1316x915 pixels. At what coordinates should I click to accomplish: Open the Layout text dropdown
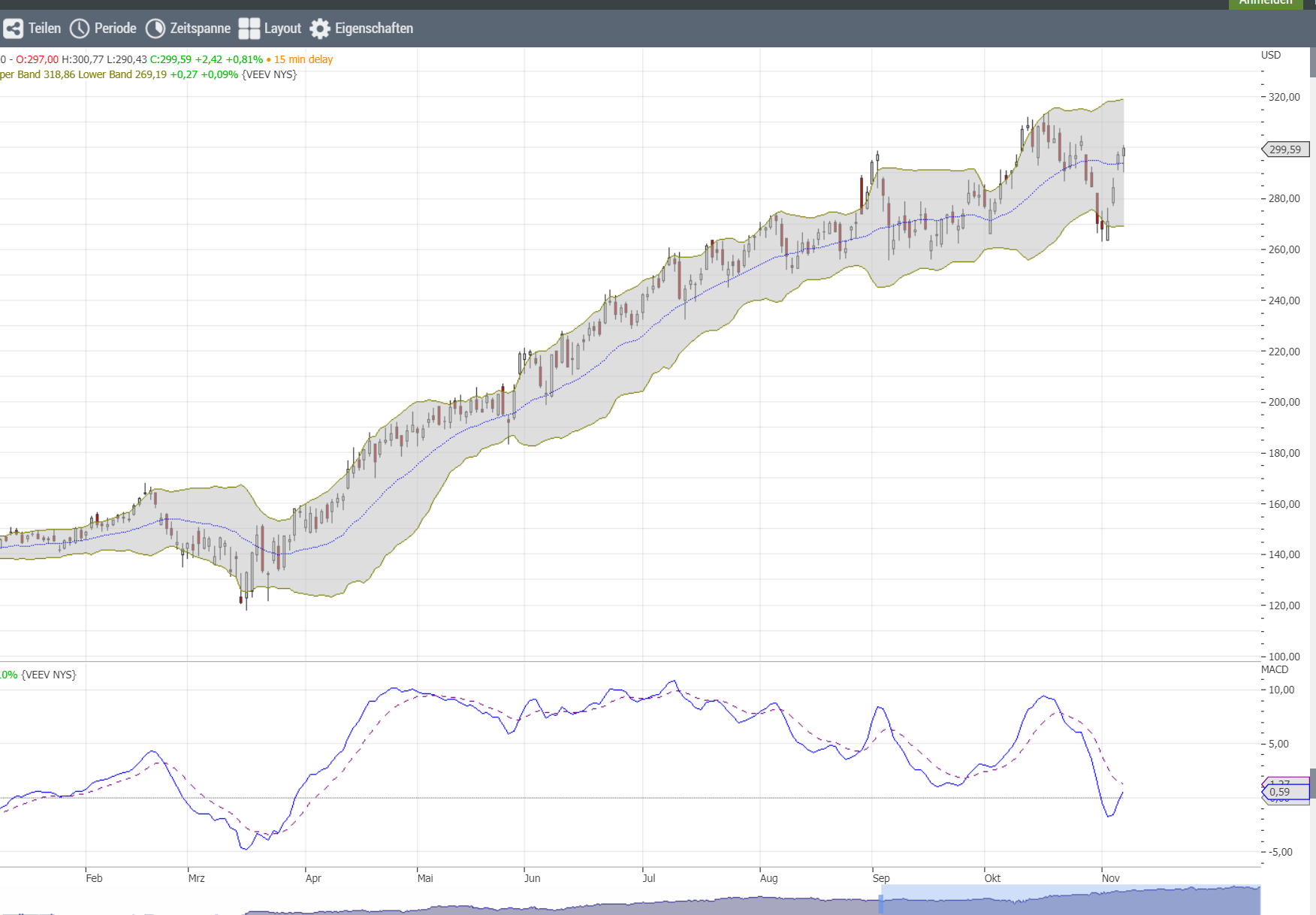(282, 29)
